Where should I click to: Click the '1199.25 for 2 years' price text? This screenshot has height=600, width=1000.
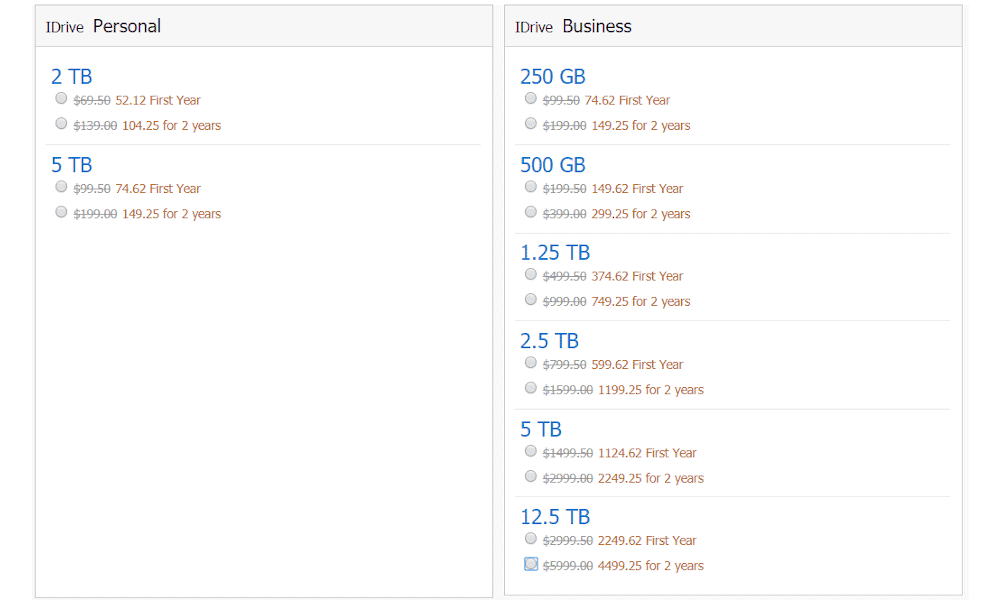pyautogui.click(x=651, y=390)
